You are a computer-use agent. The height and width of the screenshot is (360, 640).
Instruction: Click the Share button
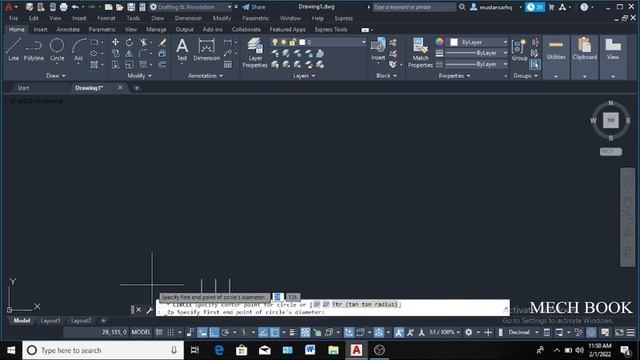coord(254,7)
